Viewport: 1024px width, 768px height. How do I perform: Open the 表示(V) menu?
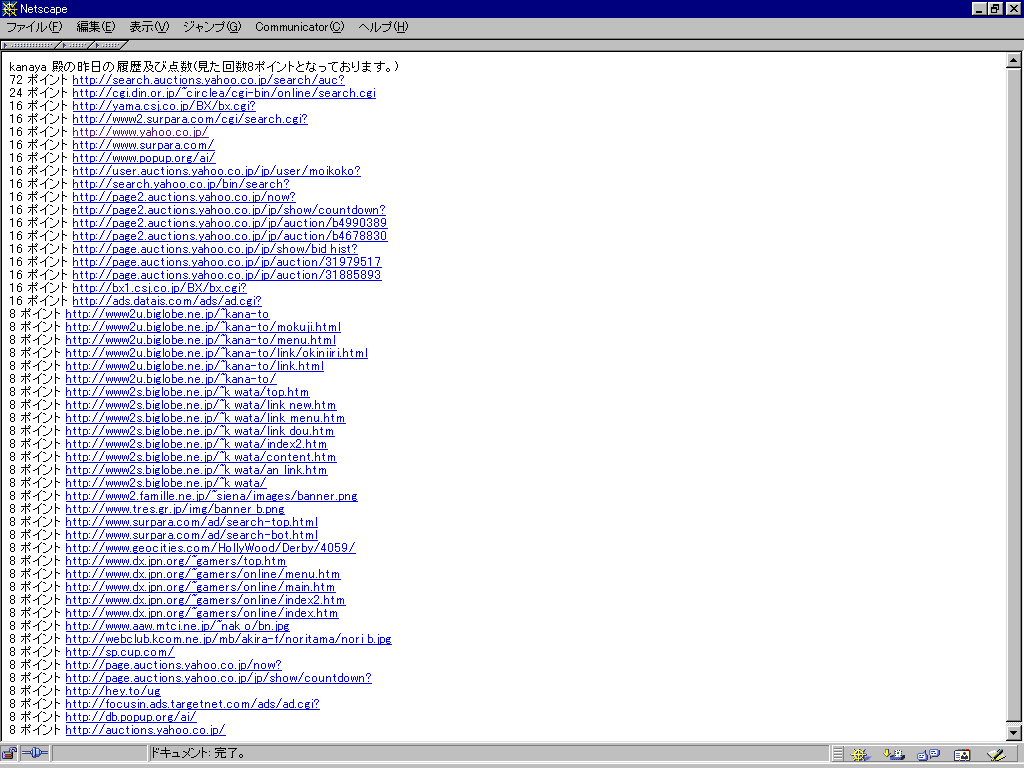point(149,27)
